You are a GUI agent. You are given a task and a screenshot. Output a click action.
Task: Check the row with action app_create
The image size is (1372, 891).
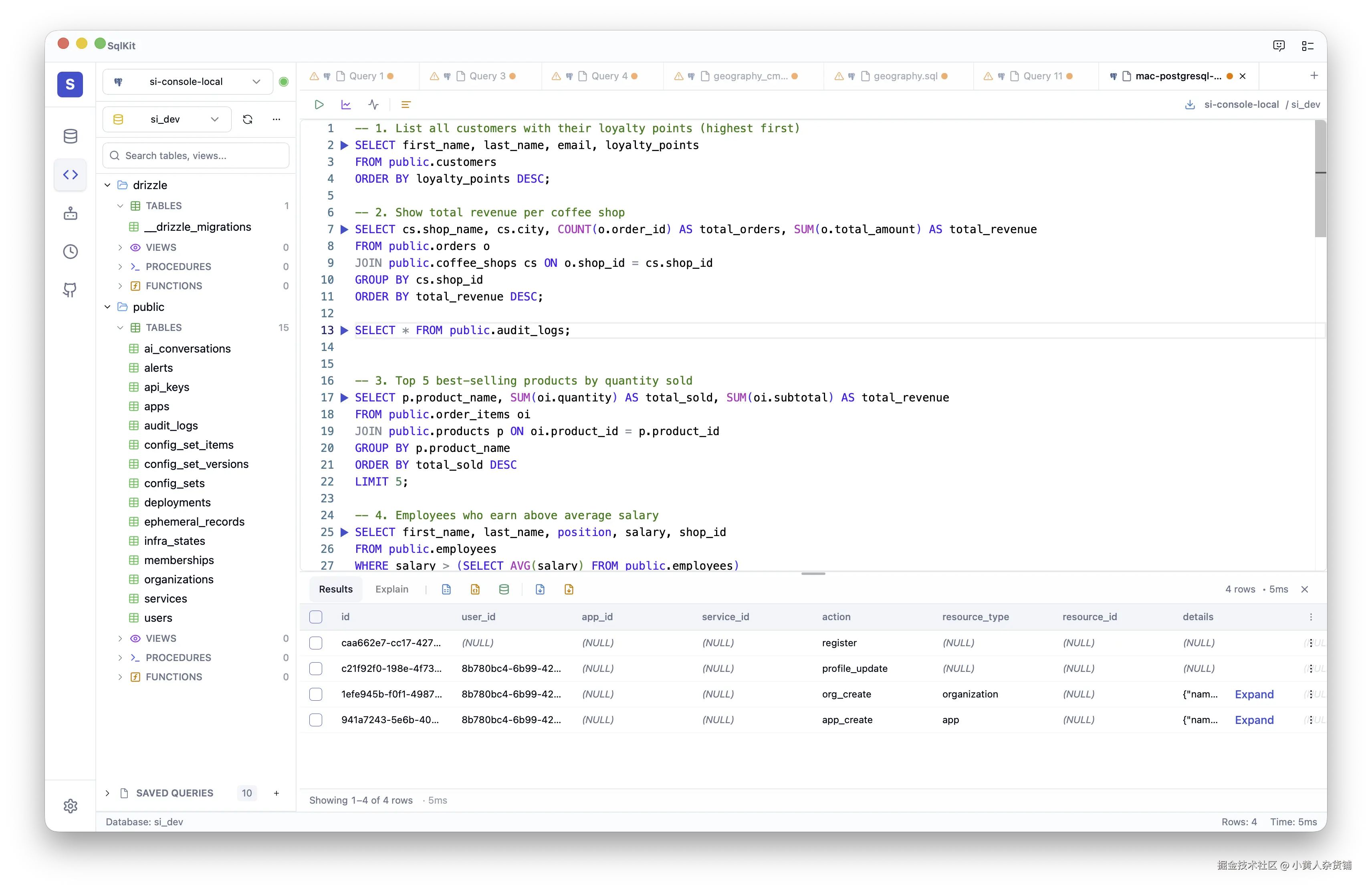point(316,720)
